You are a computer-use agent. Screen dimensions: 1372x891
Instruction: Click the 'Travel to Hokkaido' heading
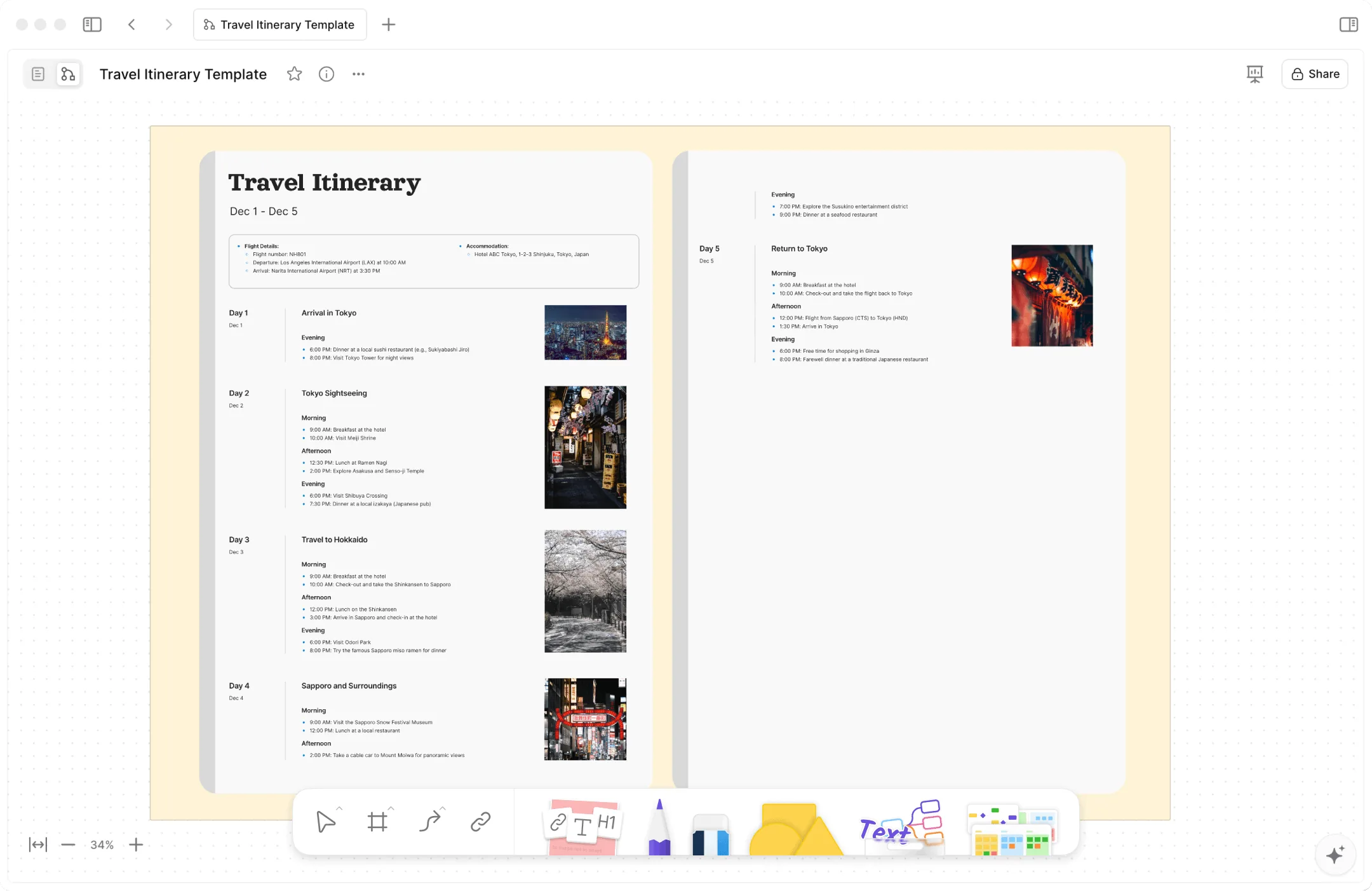334,540
